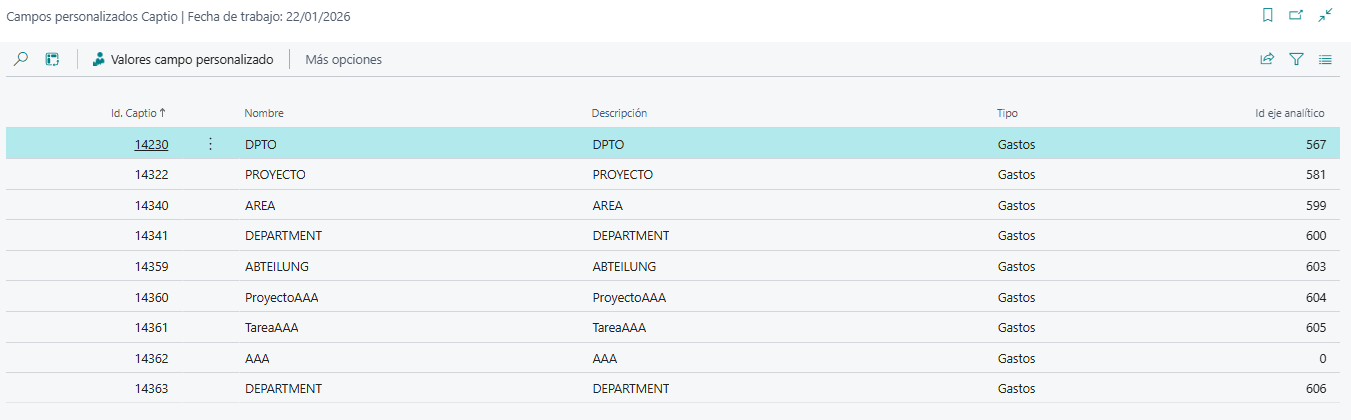Sort by Id. Captio column header
Screen dimensions: 1351x420
(x=137, y=113)
